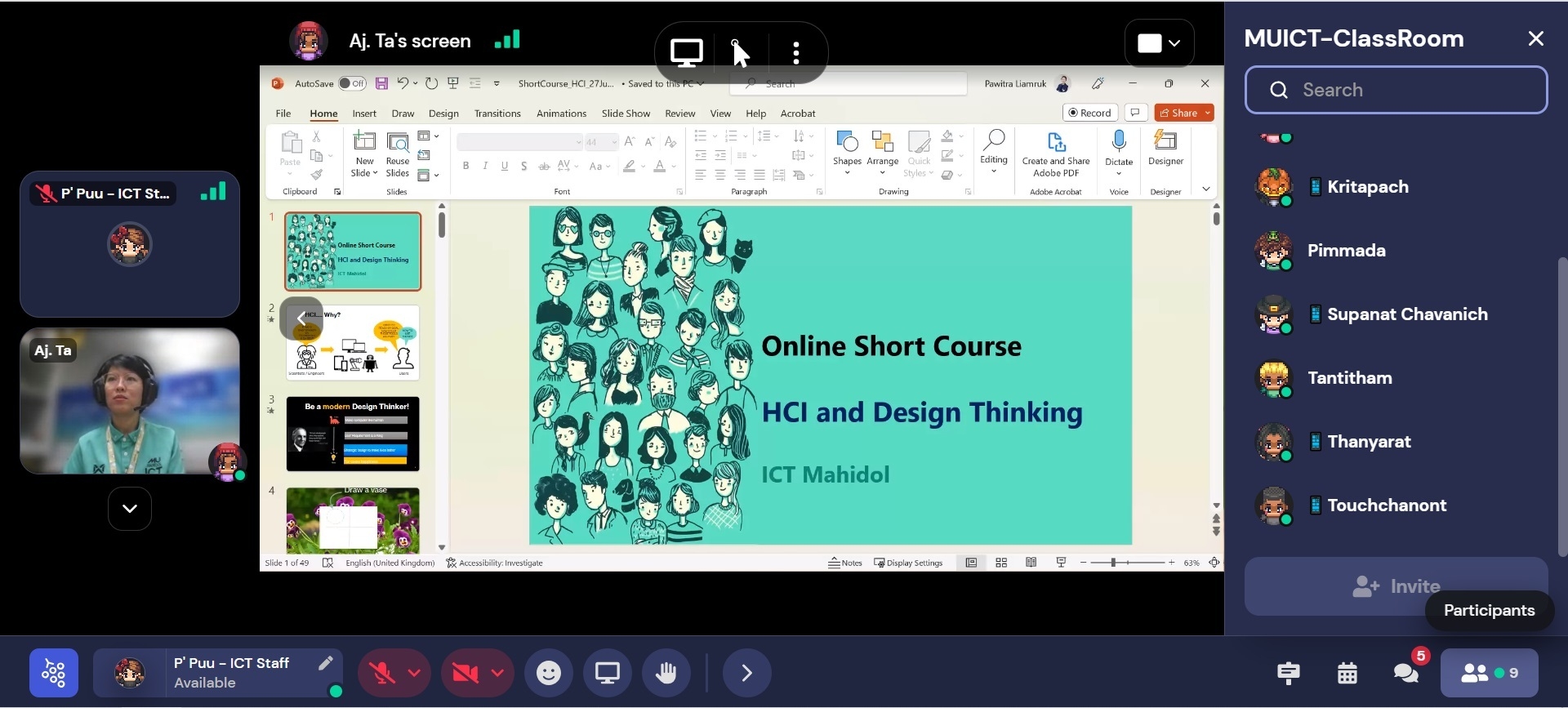Select participant Supanat Chavanich in the list
This screenshot has height=708, width=1568.
[1406, 314]
